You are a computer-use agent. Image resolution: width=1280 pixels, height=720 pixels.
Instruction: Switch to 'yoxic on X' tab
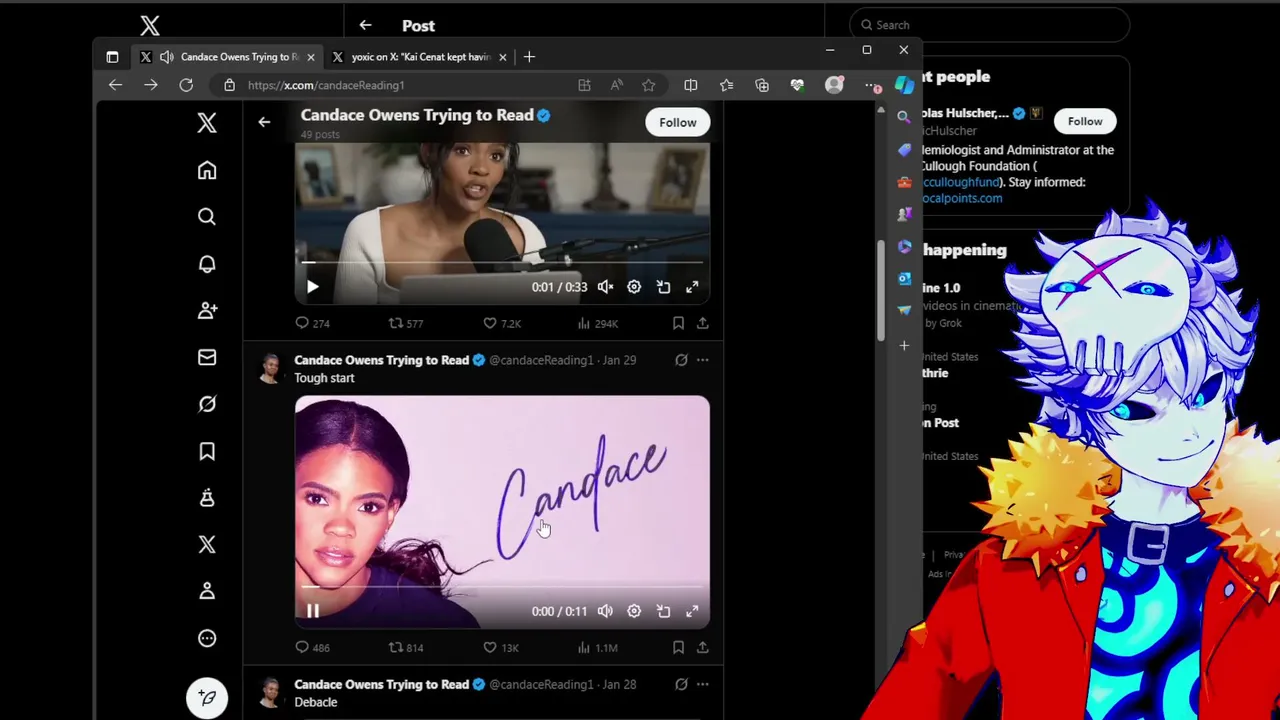pyautogui.click(x=418, y=57)
